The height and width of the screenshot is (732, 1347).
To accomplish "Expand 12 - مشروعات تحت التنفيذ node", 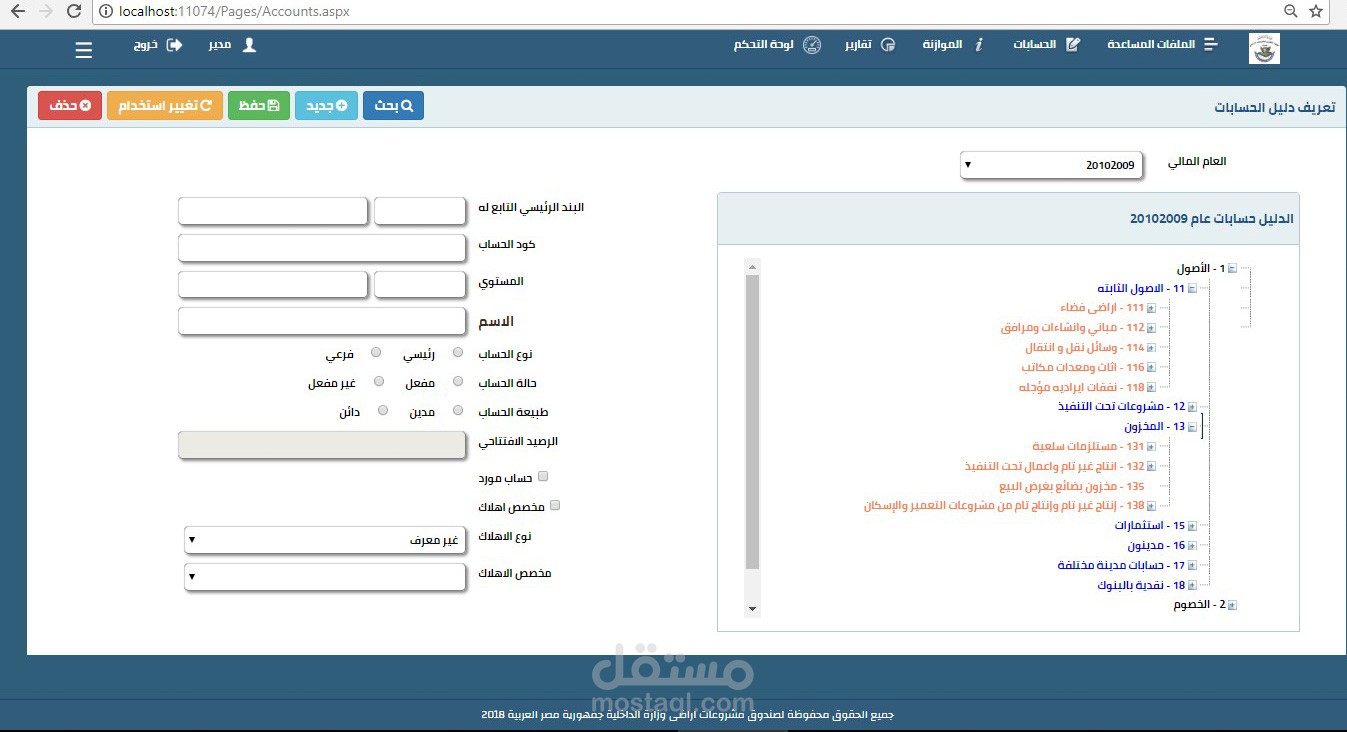I will [1191, 407].
